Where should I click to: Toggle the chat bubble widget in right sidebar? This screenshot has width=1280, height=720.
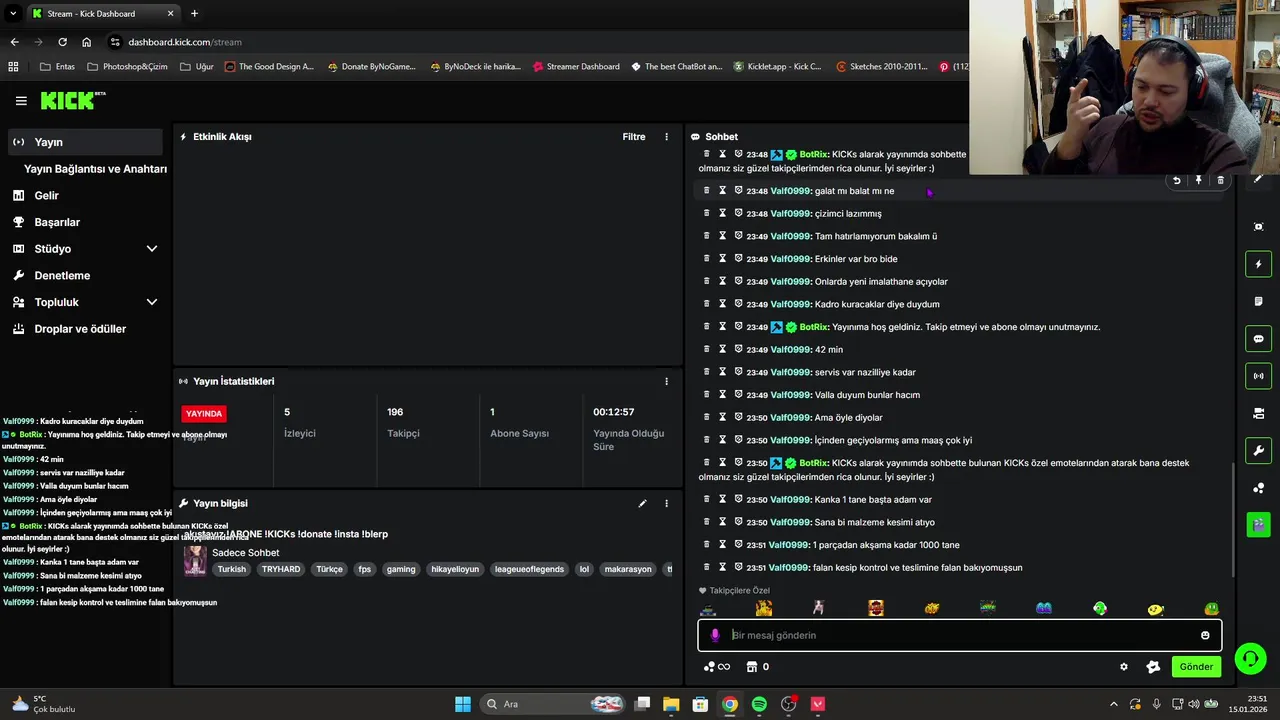[x=1259, y=339]
